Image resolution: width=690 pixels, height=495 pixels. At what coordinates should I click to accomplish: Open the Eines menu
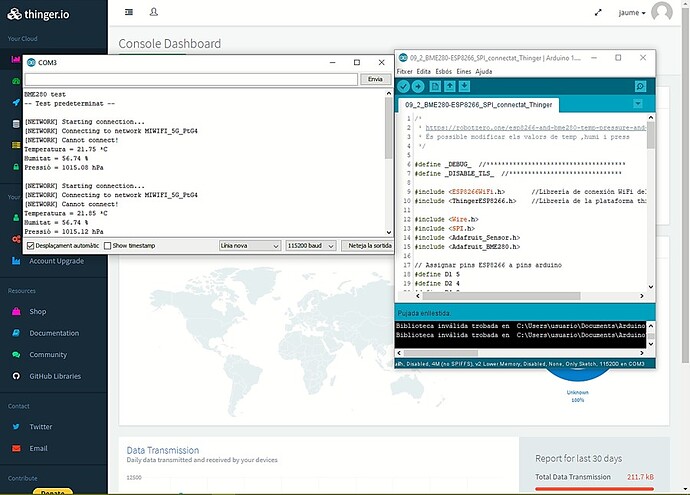464,71
